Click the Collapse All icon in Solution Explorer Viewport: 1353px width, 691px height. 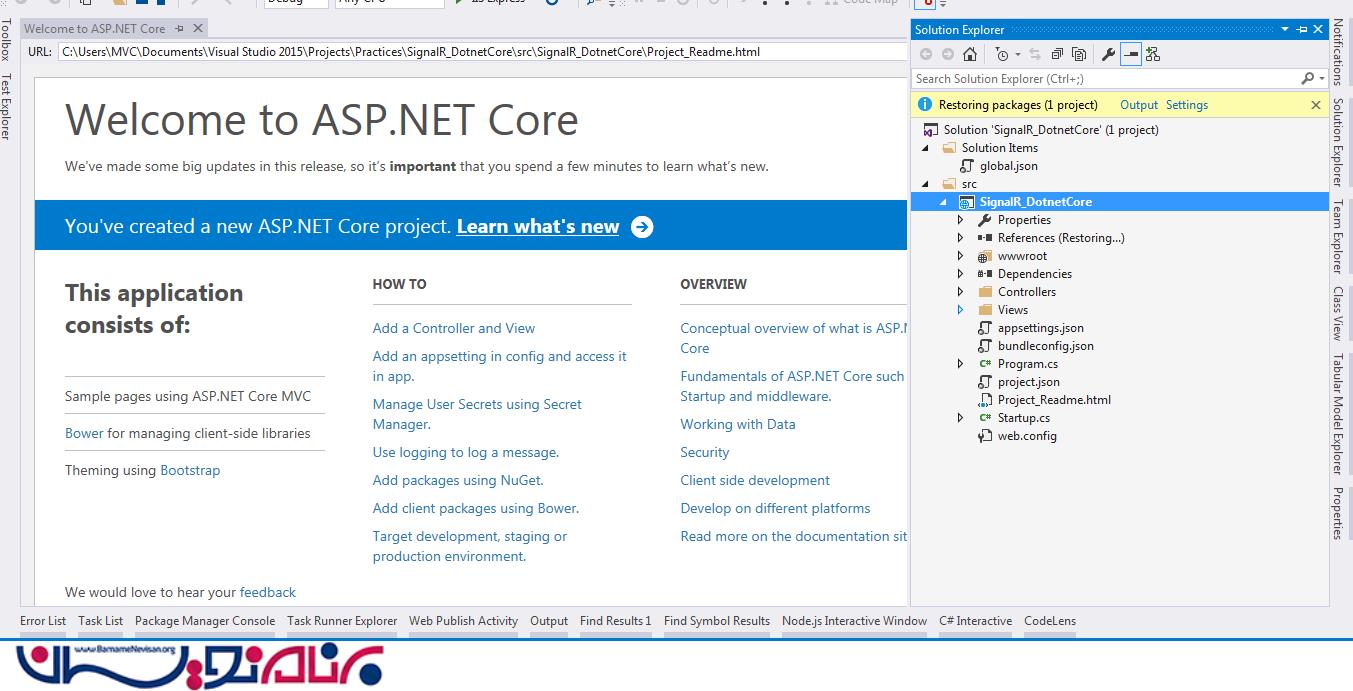pos(1057,54)
